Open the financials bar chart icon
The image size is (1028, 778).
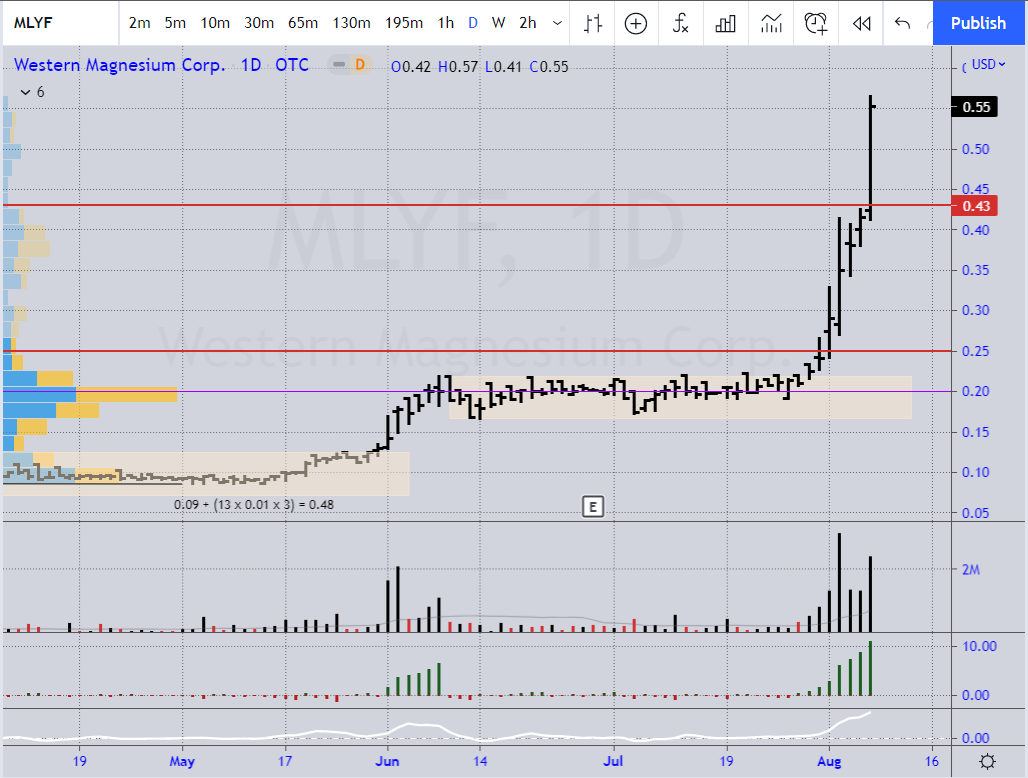pyautogui.click(x=726, y=23)
